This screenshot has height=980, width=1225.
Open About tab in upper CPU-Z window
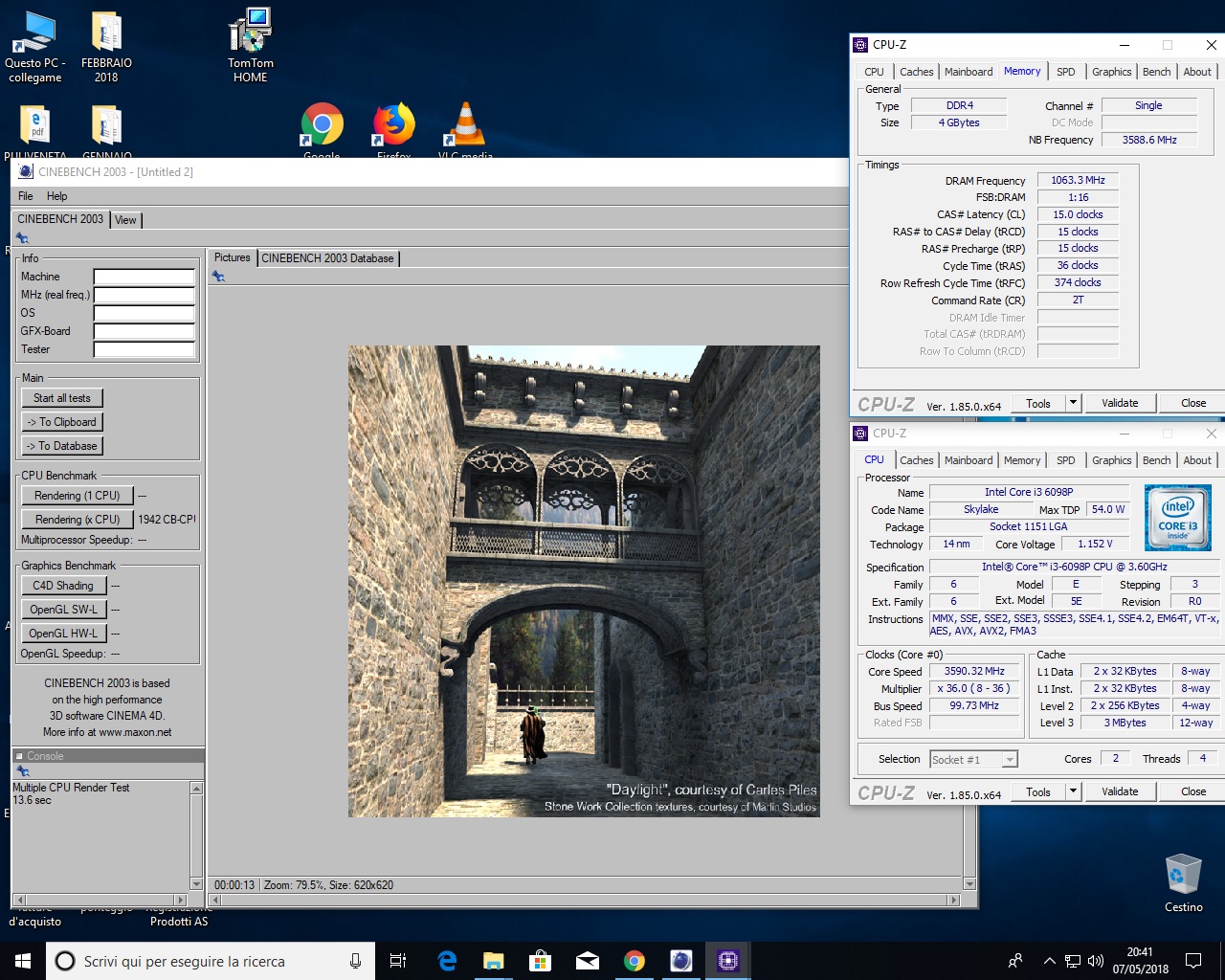1197,72
